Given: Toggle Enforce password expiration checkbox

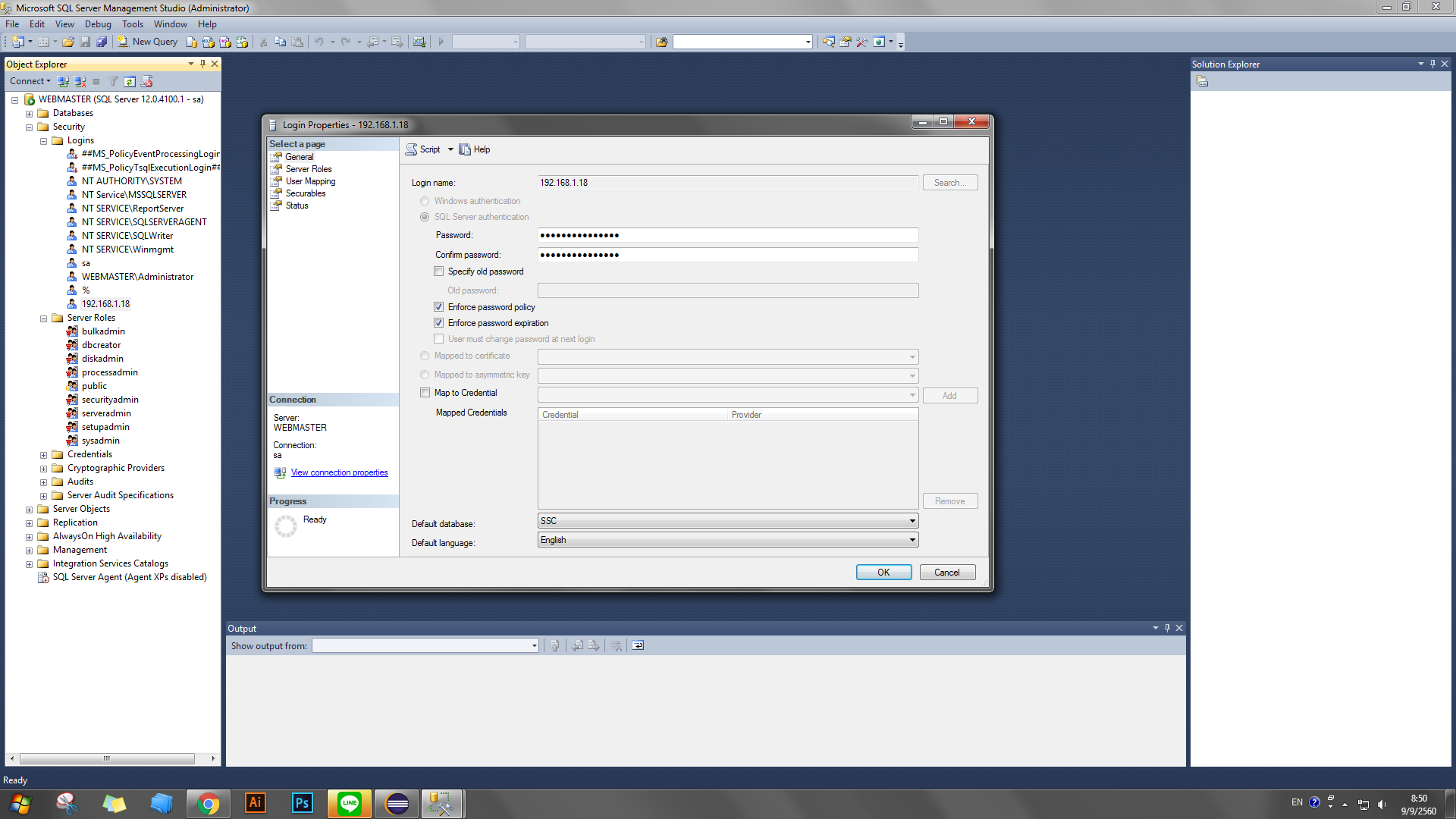Looking at the screenshot, I should point(438,323).
